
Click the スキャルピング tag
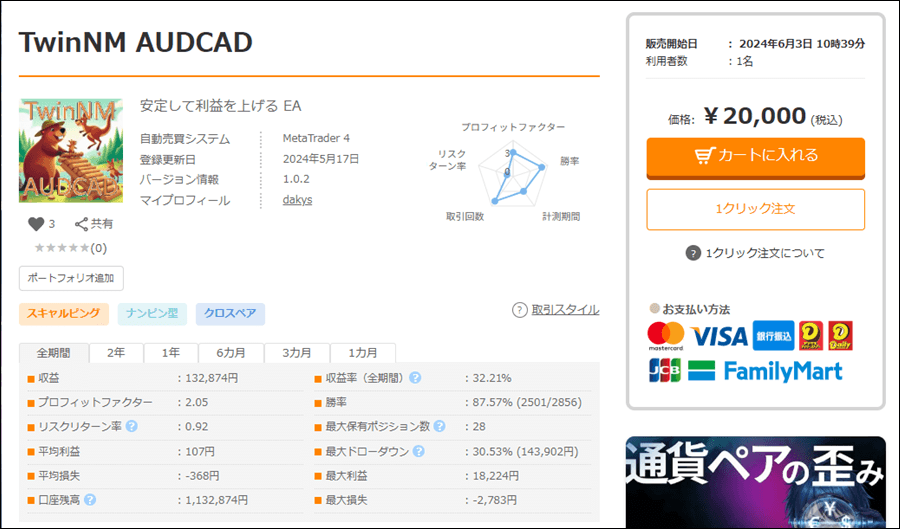[63, 314]
